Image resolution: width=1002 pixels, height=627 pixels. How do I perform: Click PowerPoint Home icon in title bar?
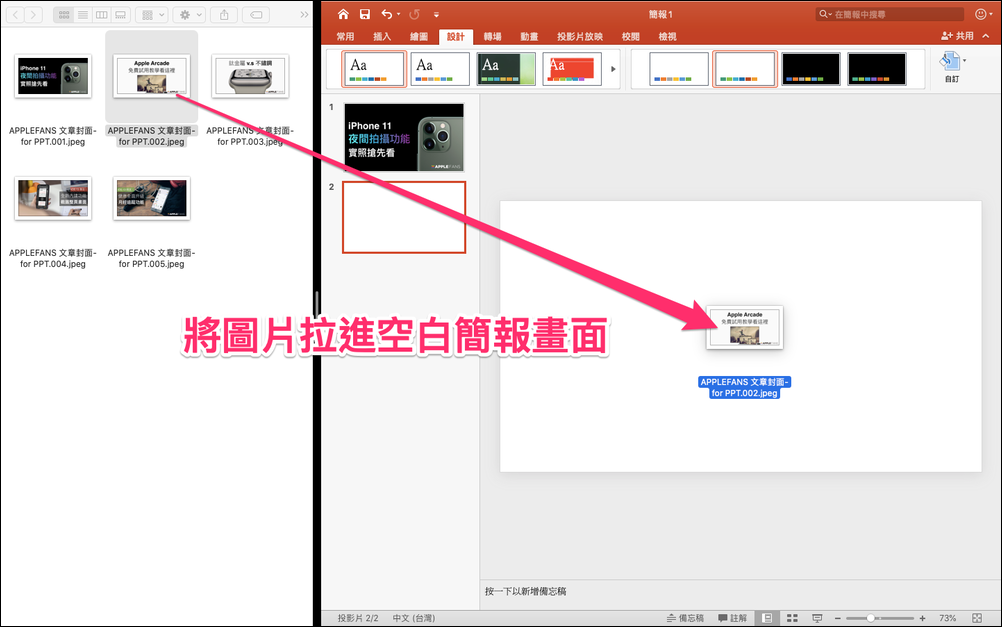pyautogui.click(x=343, y=14)
